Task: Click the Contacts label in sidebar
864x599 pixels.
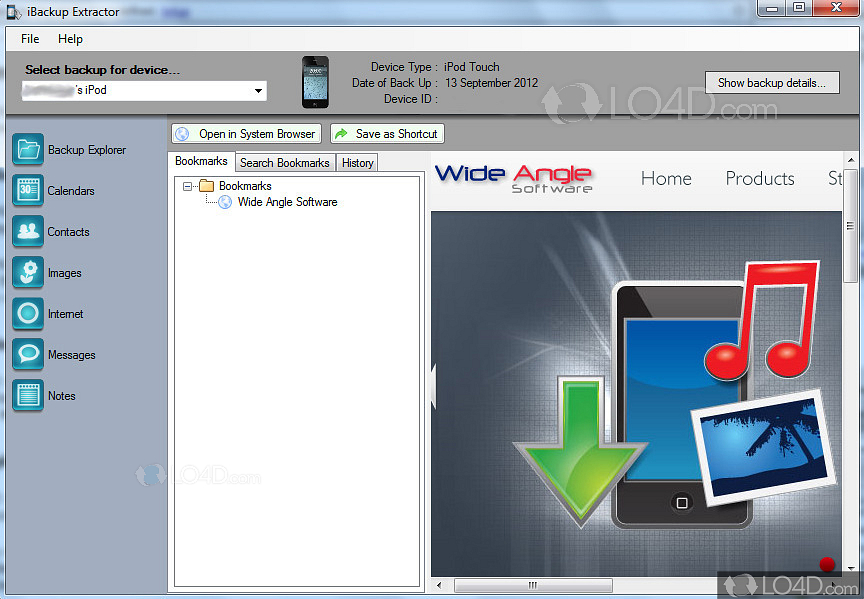Action: click(68, 232)
